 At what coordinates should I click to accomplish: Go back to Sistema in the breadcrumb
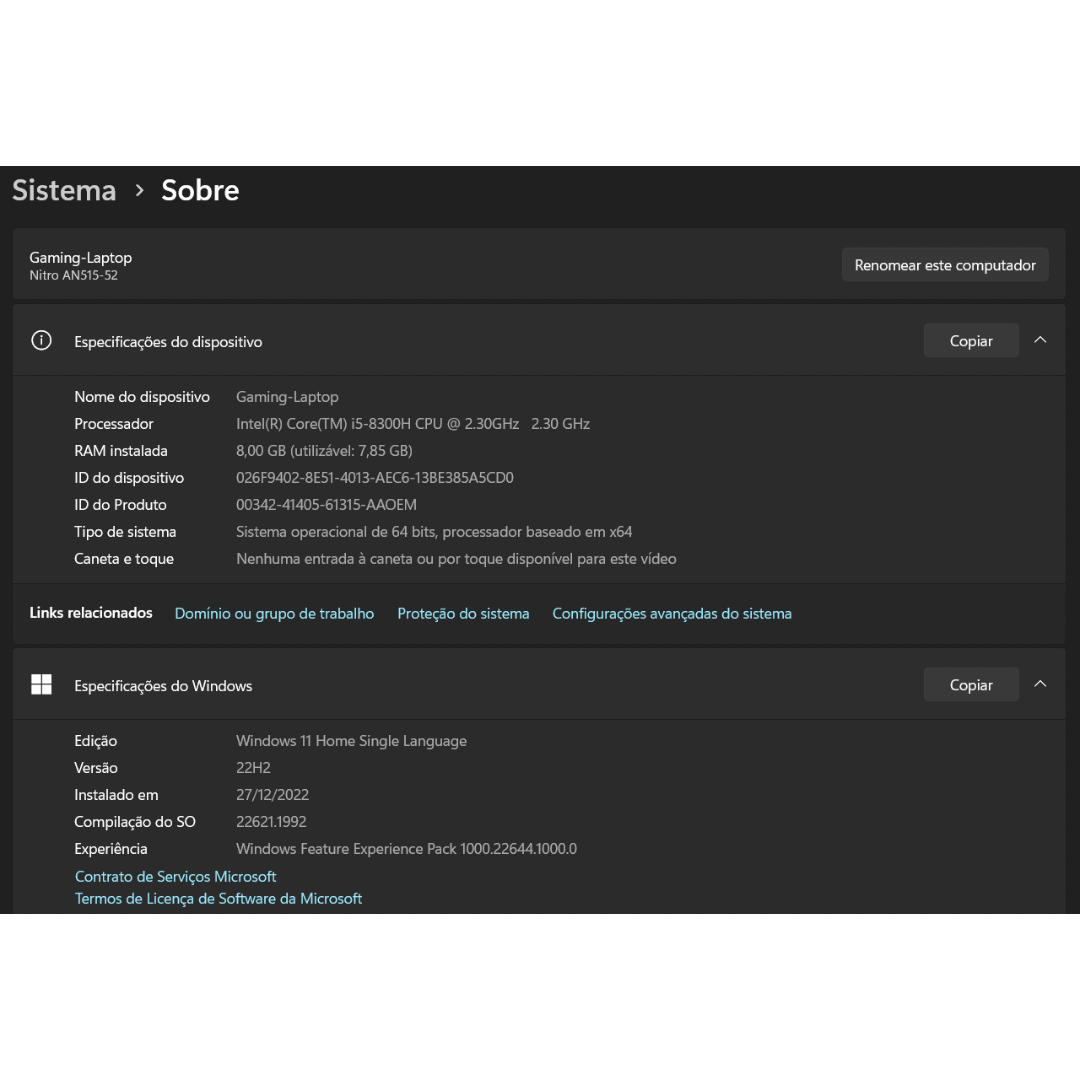(x=64, y=190)
